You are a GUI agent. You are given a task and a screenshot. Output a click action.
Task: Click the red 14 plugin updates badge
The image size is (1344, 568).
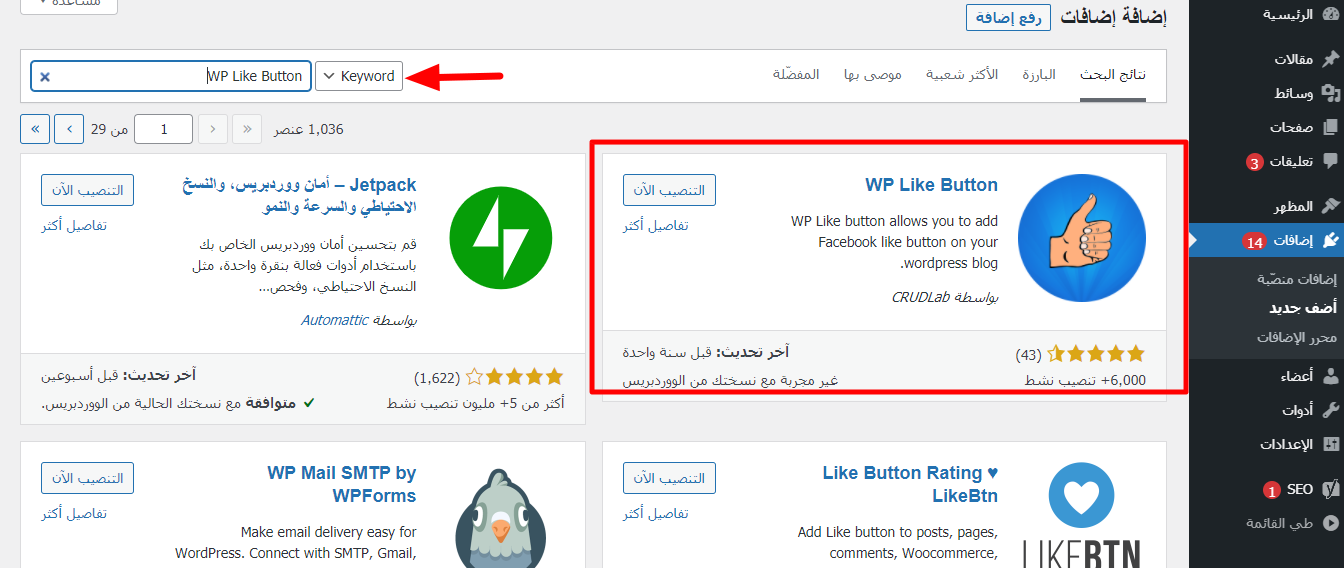[1254, 241]
